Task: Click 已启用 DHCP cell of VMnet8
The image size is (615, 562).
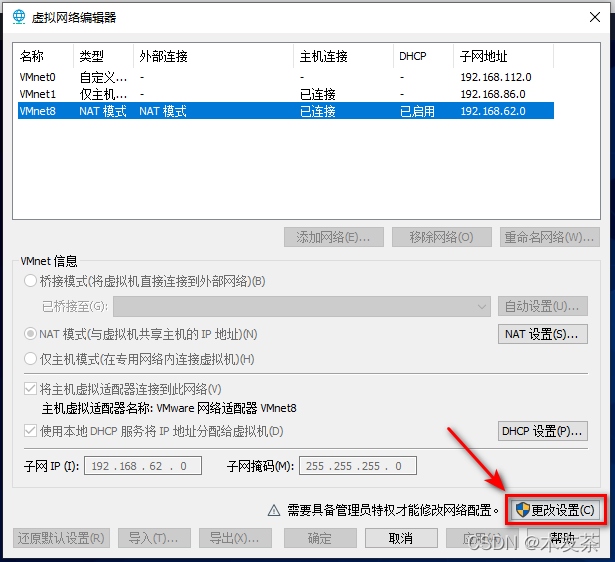Action: coord(417,111)
